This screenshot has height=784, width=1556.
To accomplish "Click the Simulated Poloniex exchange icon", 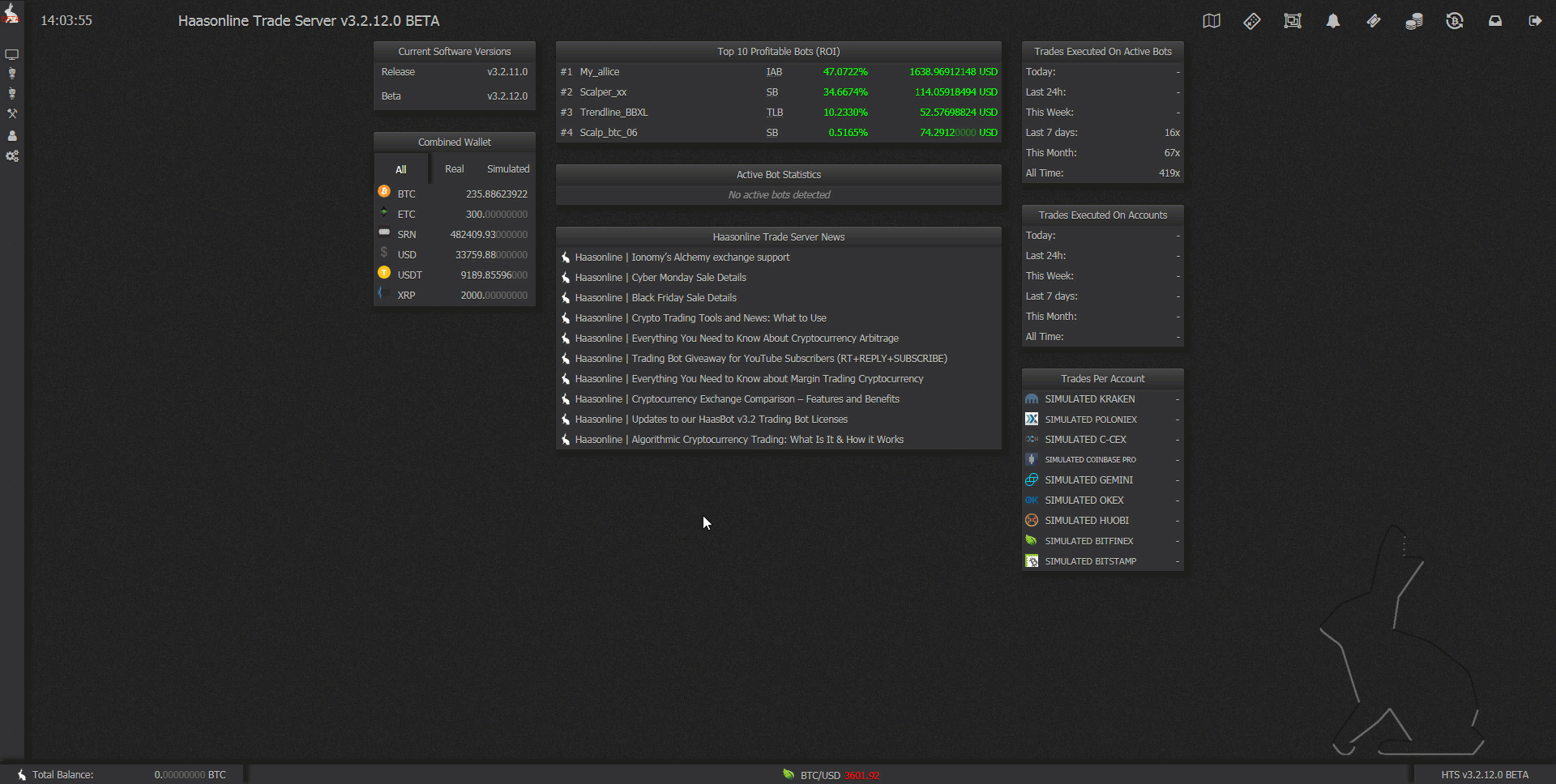I will coord(1032,420).
